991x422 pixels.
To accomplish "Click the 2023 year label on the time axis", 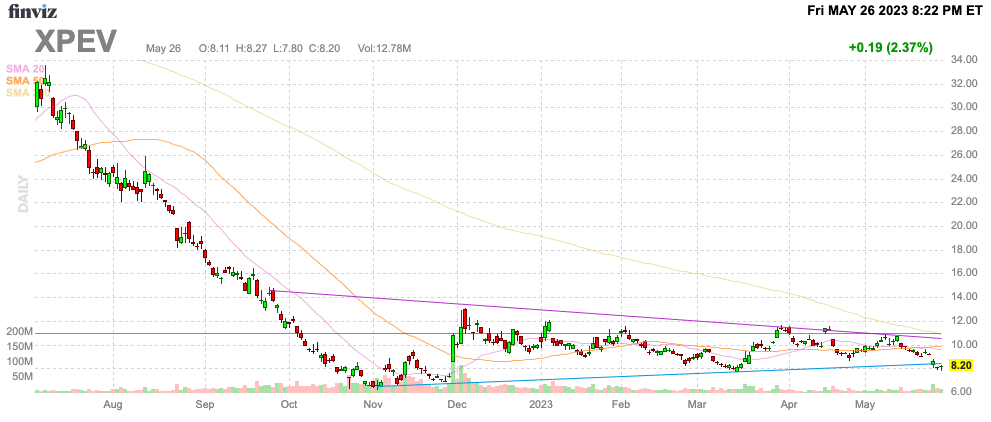I will 541,404.
